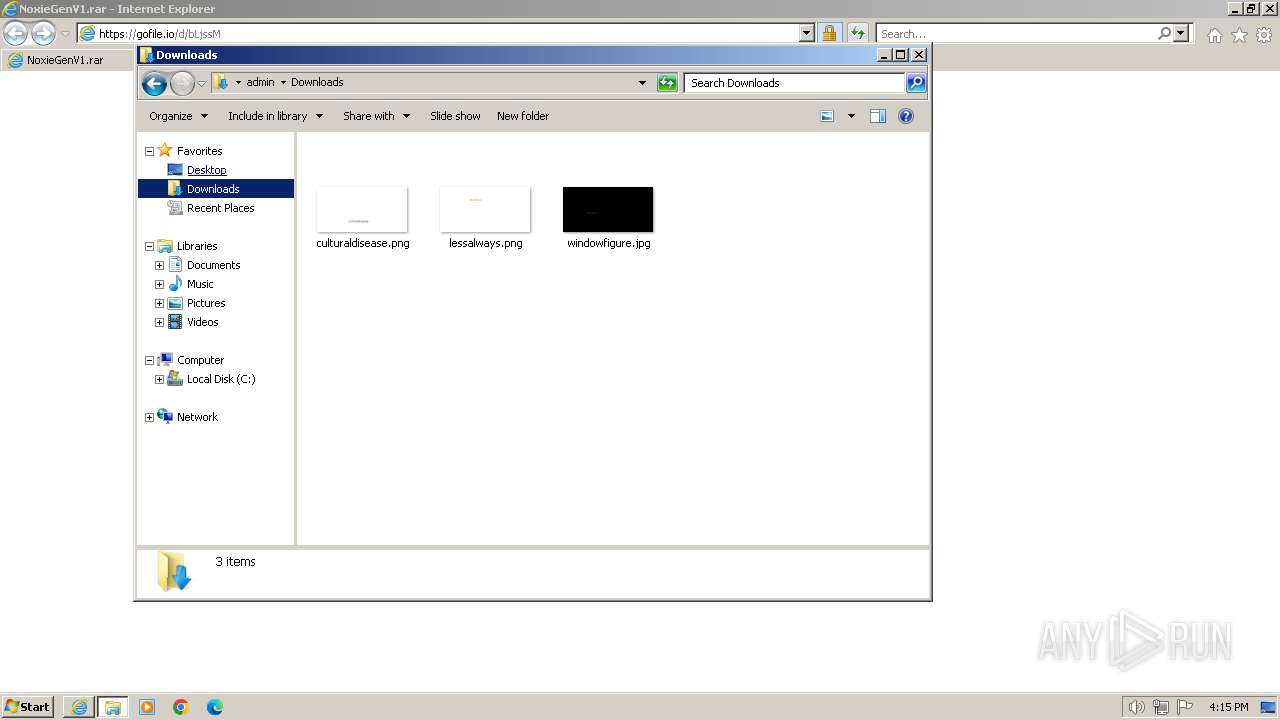Click Internet Explorer on the taskbar
Screen dimensions: 1280x720
pyautogui.click(x=79, y=707)
